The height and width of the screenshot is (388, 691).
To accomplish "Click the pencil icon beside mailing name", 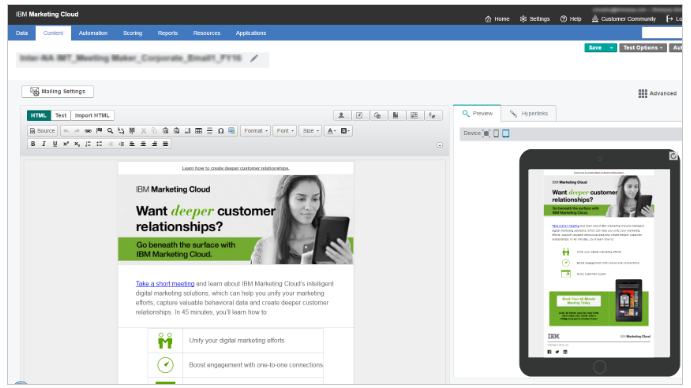I will 254,58.
